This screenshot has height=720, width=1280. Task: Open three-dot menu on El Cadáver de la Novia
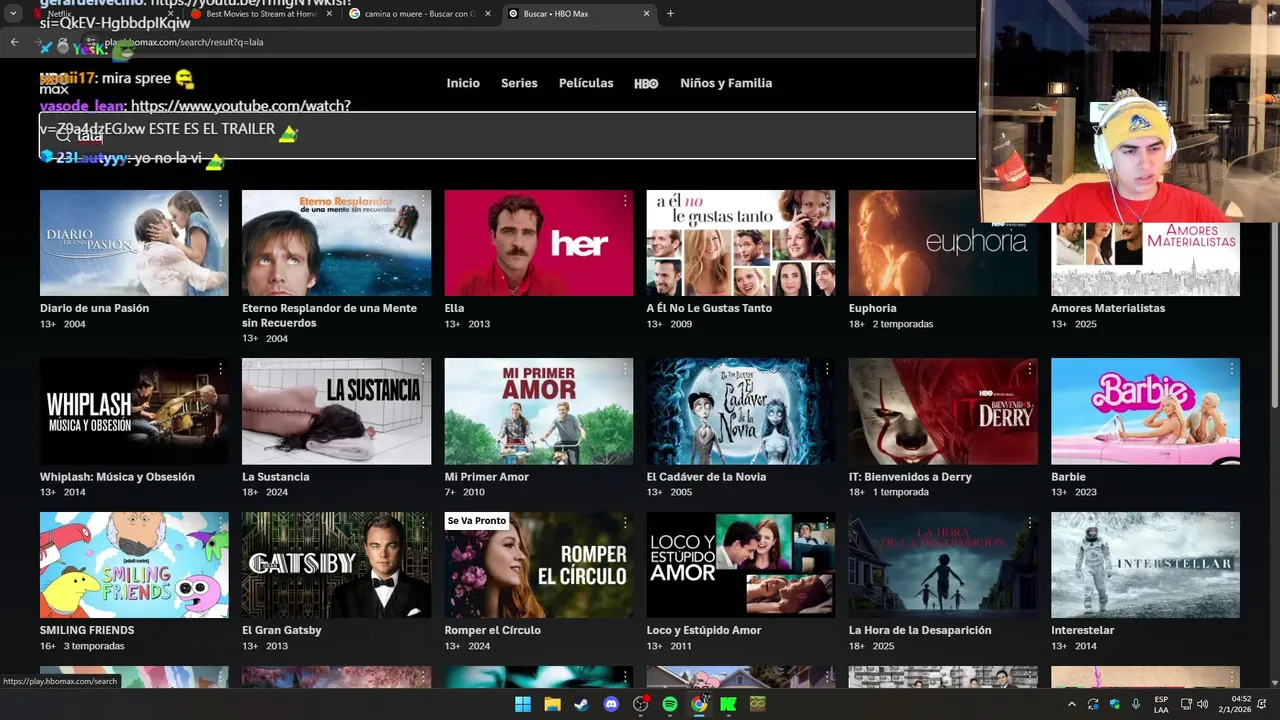[x=827, y=369]
